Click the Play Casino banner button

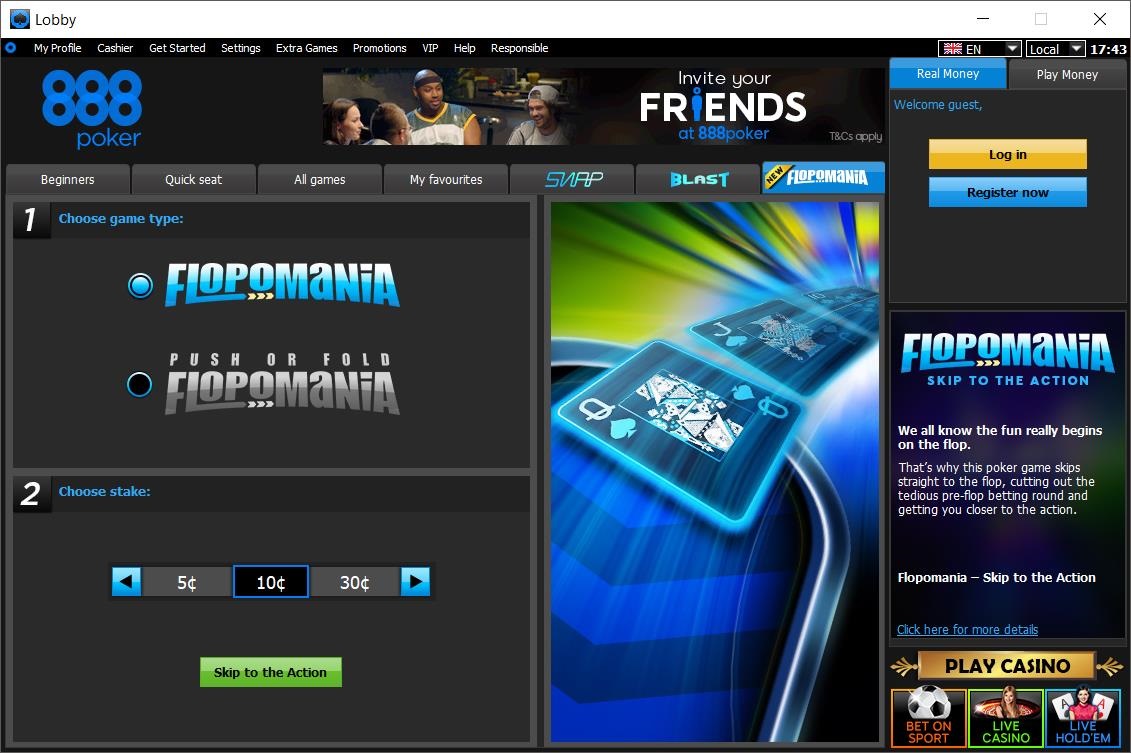(1008, 666)
